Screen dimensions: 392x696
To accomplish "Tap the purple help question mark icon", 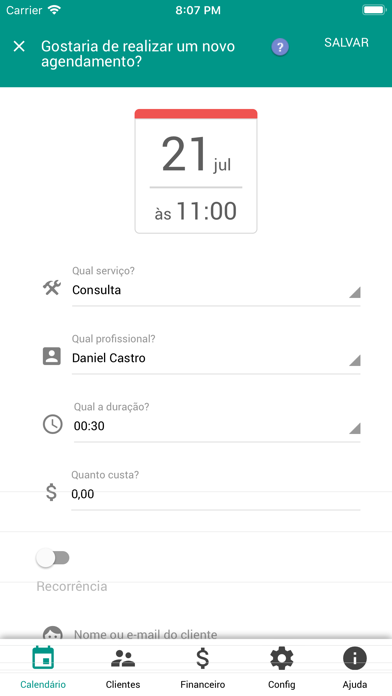I will [x=280, y=47].
